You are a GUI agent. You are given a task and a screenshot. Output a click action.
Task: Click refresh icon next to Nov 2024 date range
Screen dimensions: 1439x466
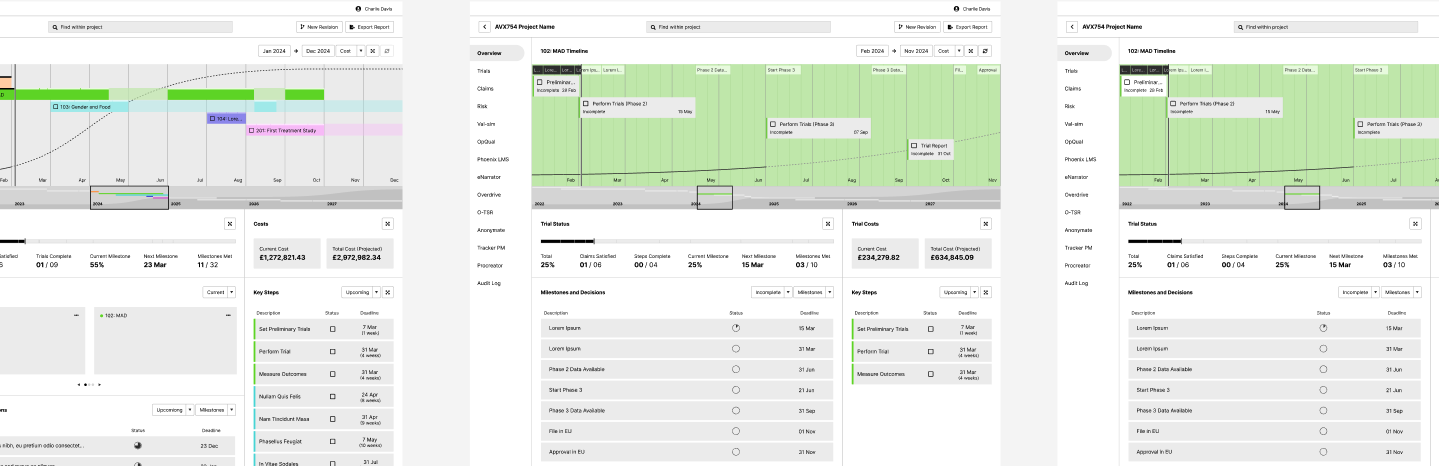[985, 50]
